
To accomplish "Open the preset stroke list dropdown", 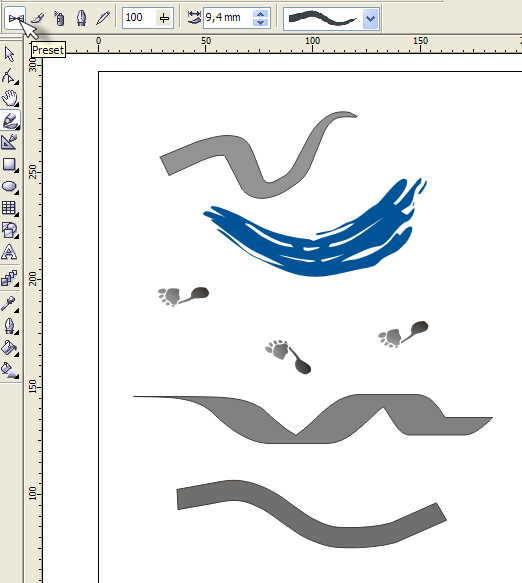I will click(x=370, y=18).
